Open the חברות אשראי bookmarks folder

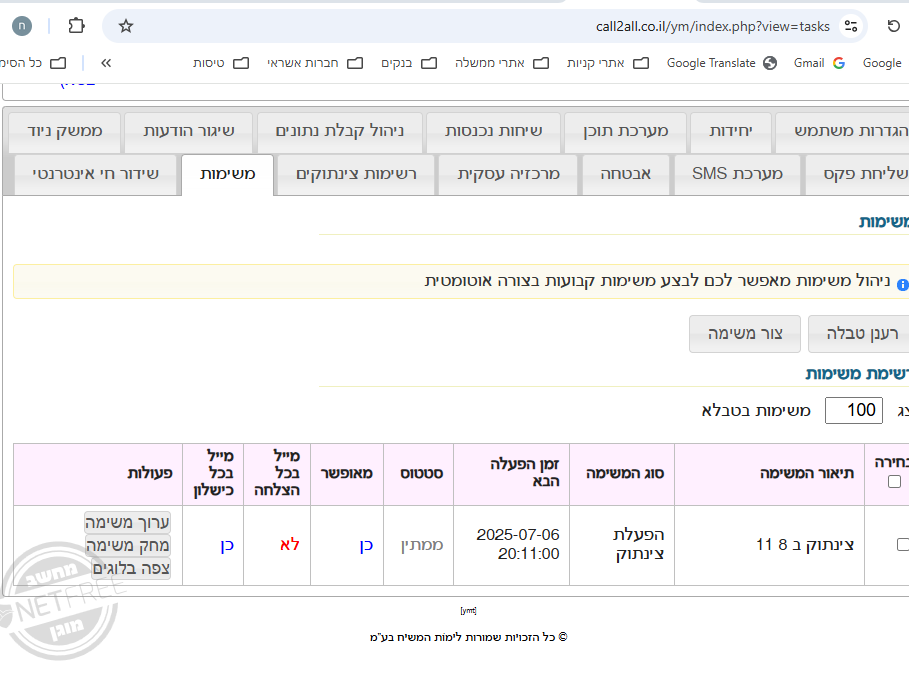coord(315,63)
